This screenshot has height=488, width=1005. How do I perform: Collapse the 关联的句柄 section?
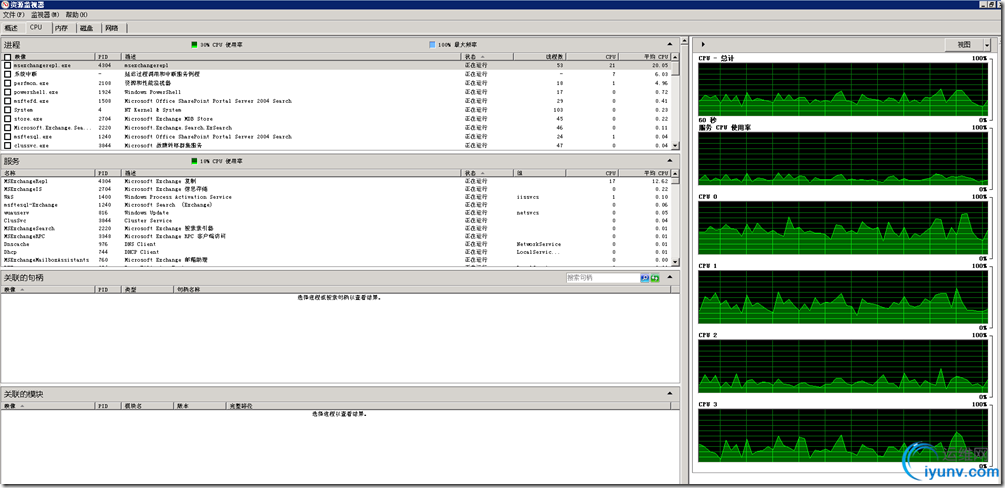[x=670, y=278]
